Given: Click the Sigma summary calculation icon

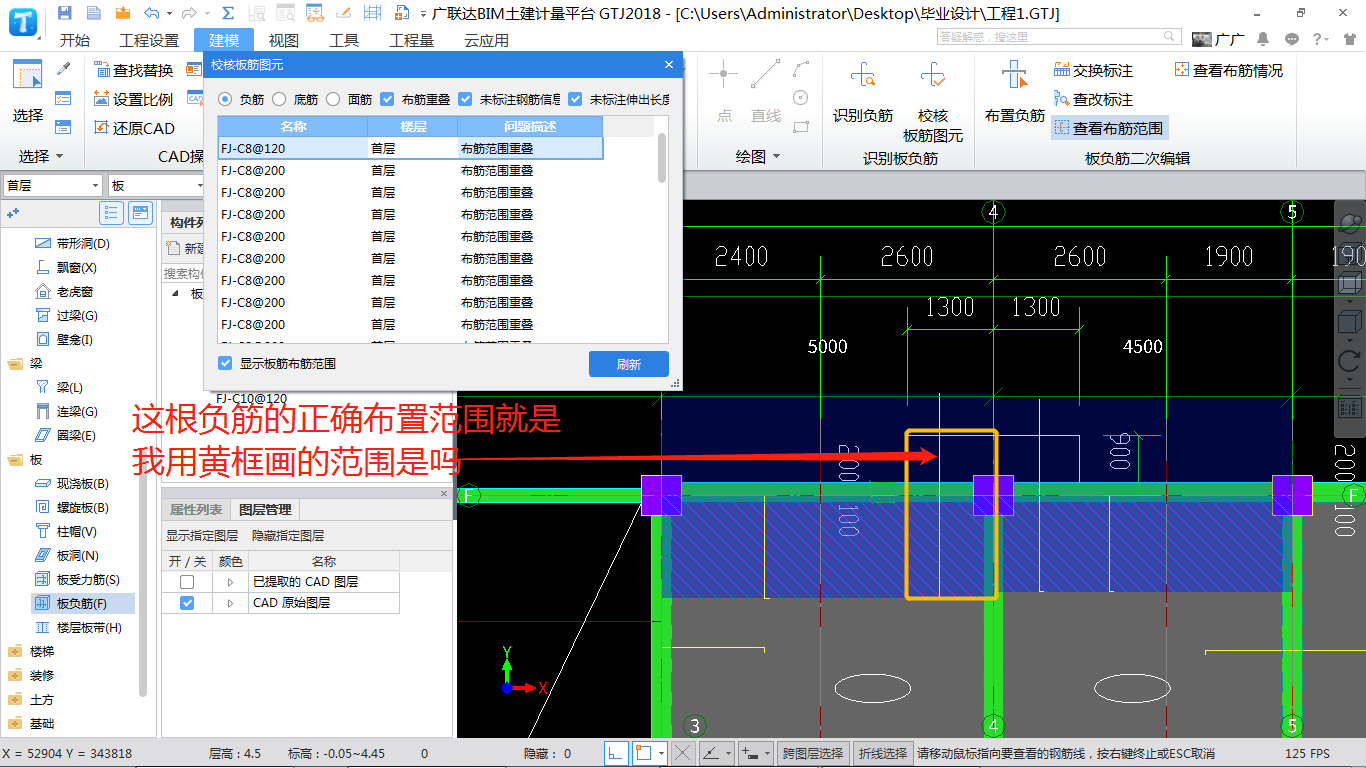Looking at the screenshot, I should point(228,13).
